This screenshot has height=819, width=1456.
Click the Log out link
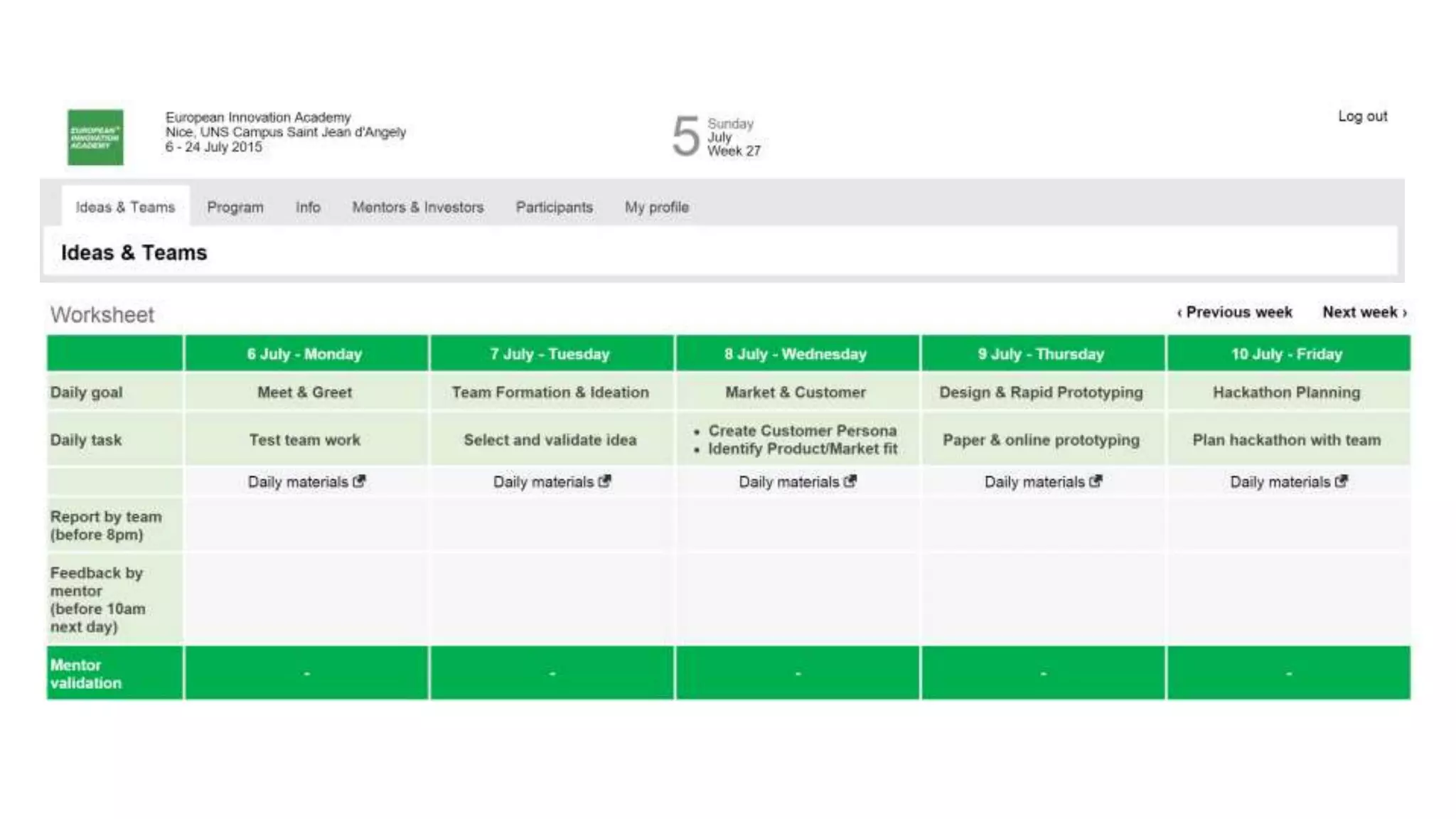tap(1362, 116)
